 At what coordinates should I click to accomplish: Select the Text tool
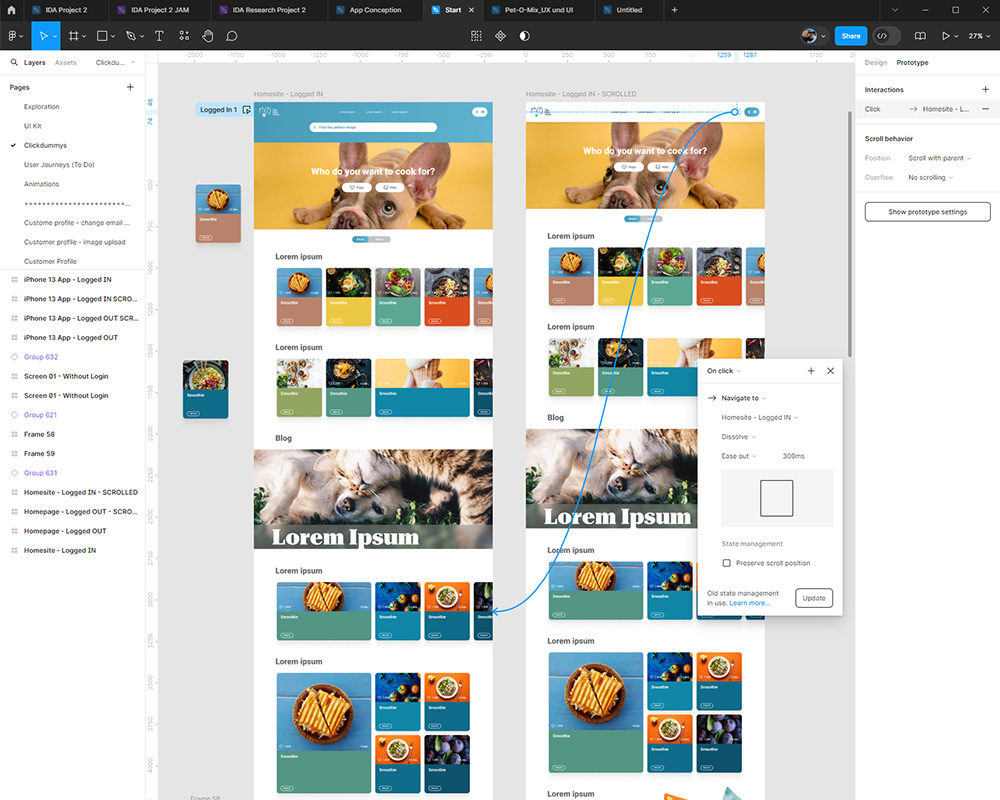159,36
